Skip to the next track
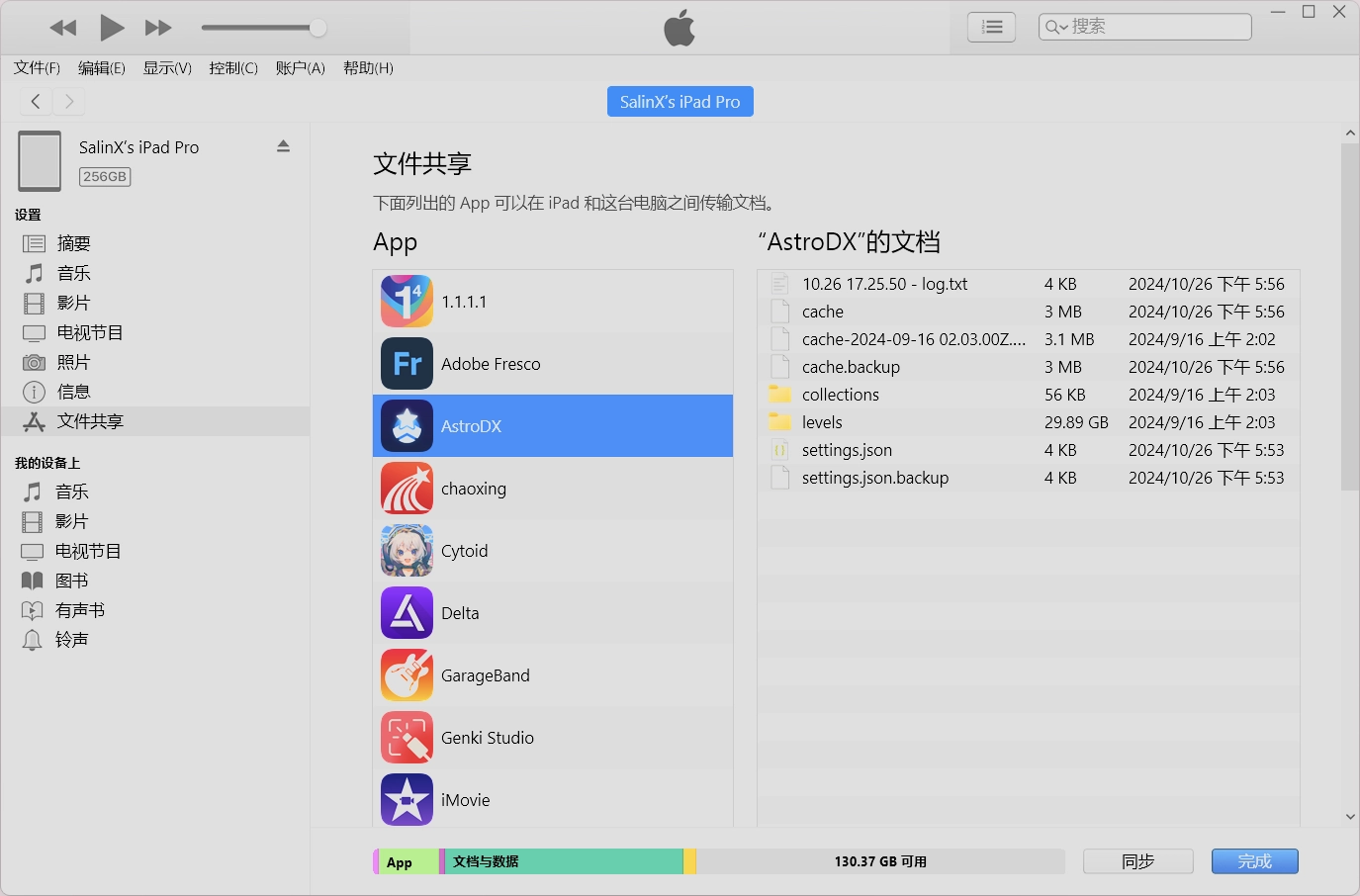The width and height of the screenshot is (1360, 896). (x=158, y=28)
